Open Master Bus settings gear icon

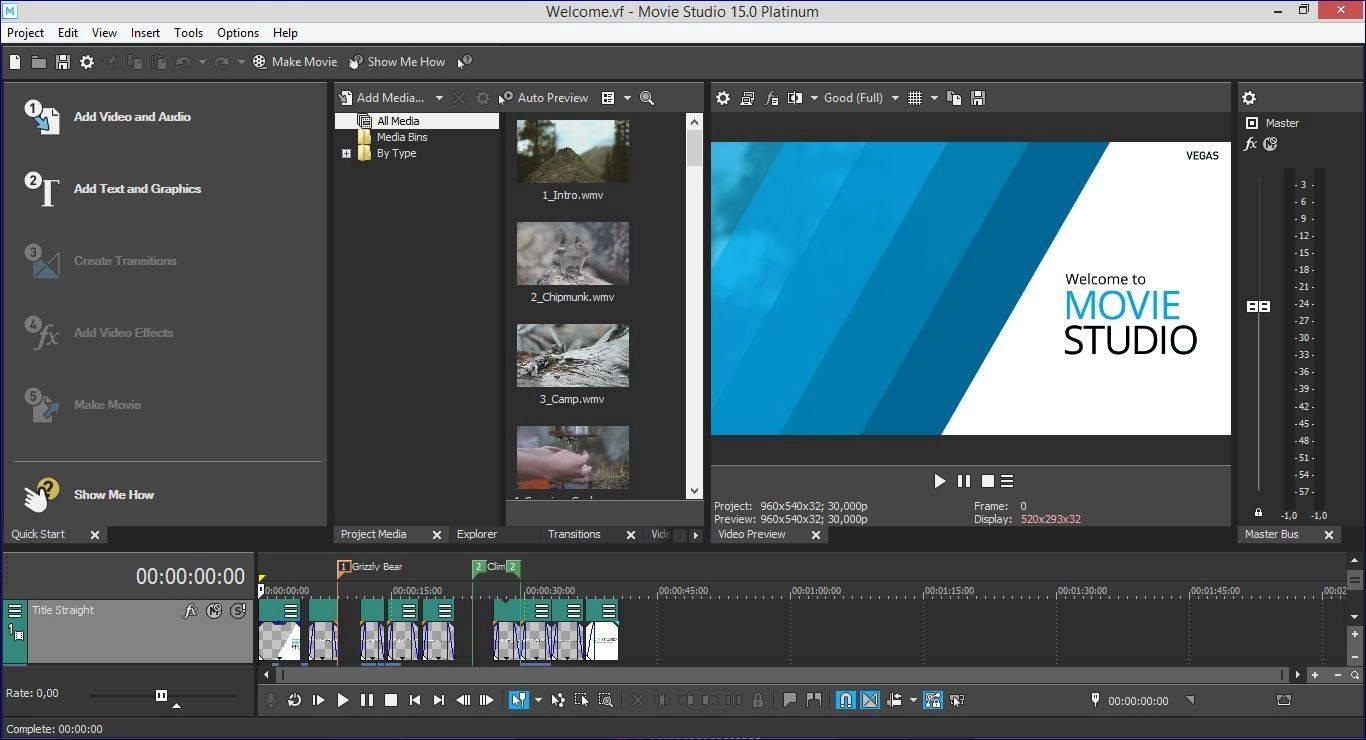(x=1249, y=98)
